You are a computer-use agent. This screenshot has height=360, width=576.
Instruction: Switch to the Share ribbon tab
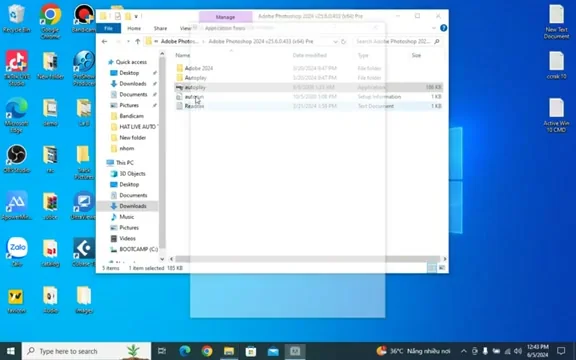pos(160,28)
